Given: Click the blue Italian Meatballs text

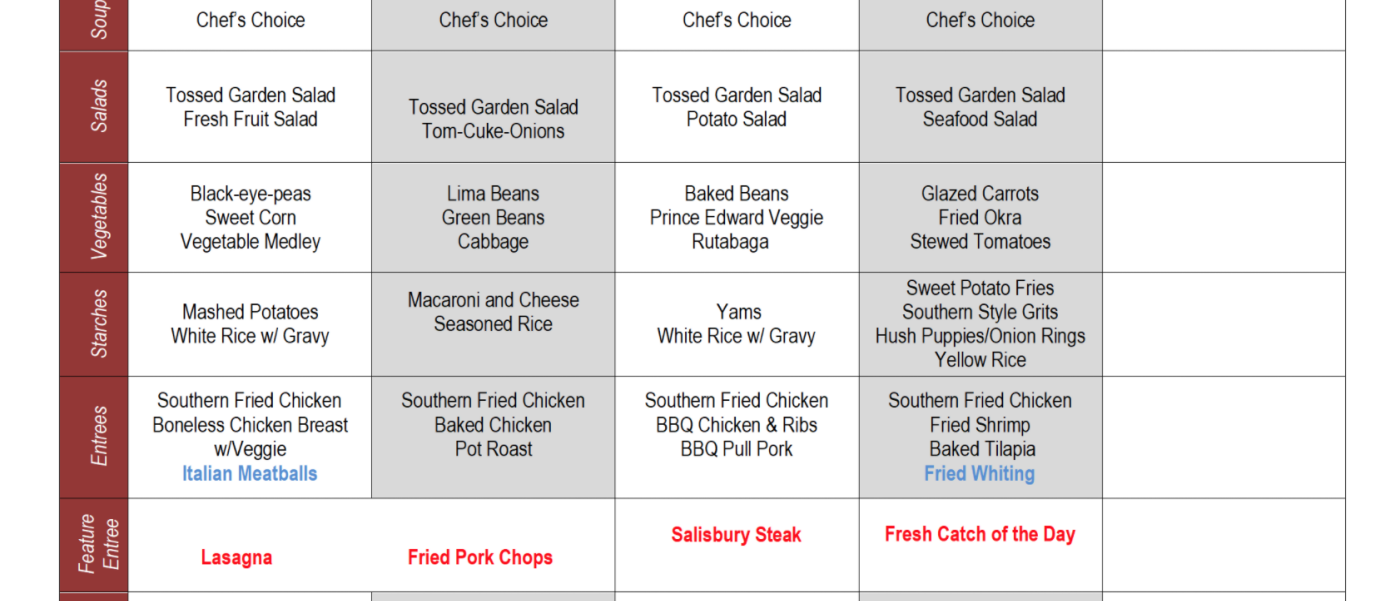Looking at the screenshot, I should (x=249, y=473).
